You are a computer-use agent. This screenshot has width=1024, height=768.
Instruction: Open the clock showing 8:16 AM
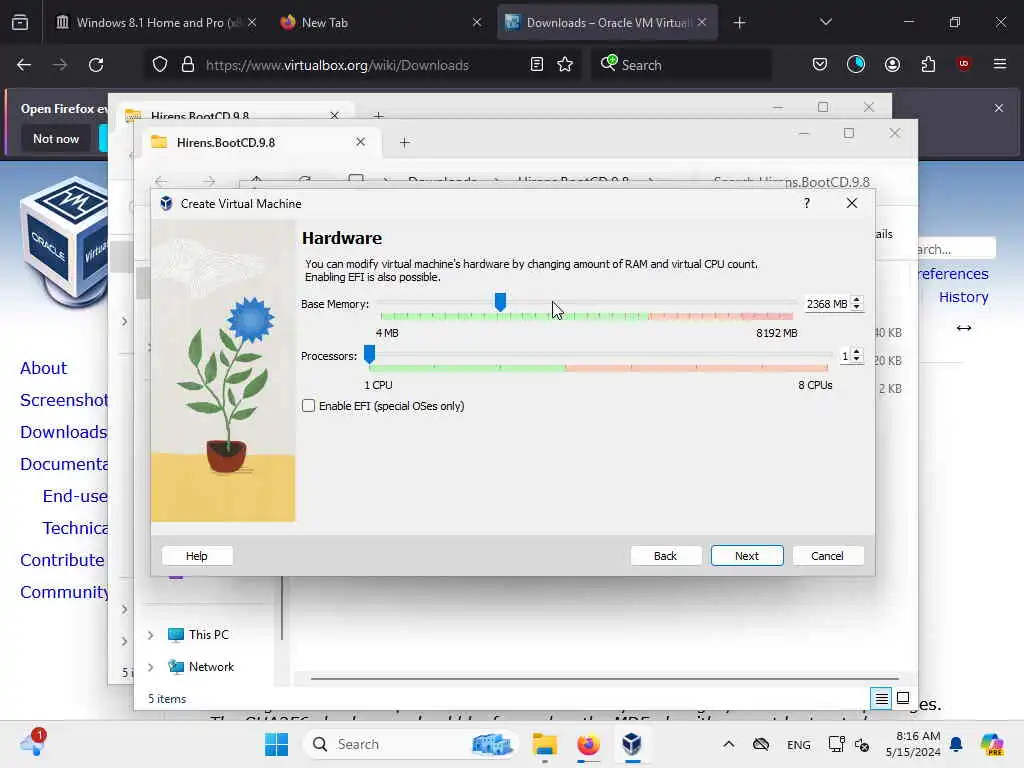pos(913,744)
